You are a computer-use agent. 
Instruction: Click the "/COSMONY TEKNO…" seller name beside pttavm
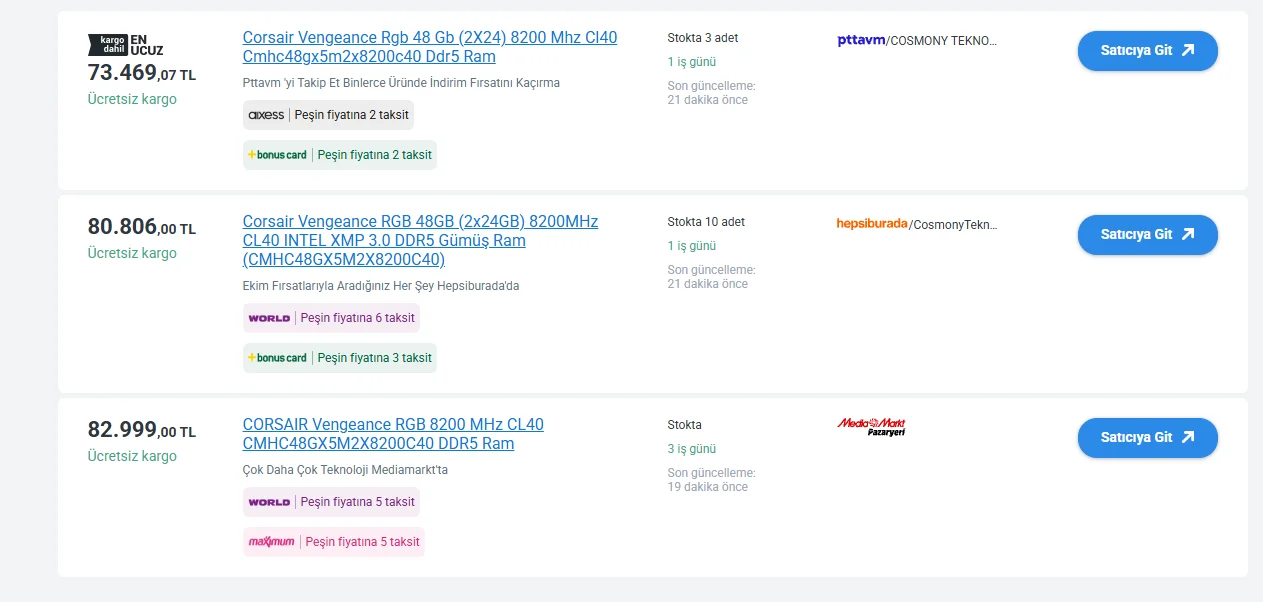[x=942, y=41]
